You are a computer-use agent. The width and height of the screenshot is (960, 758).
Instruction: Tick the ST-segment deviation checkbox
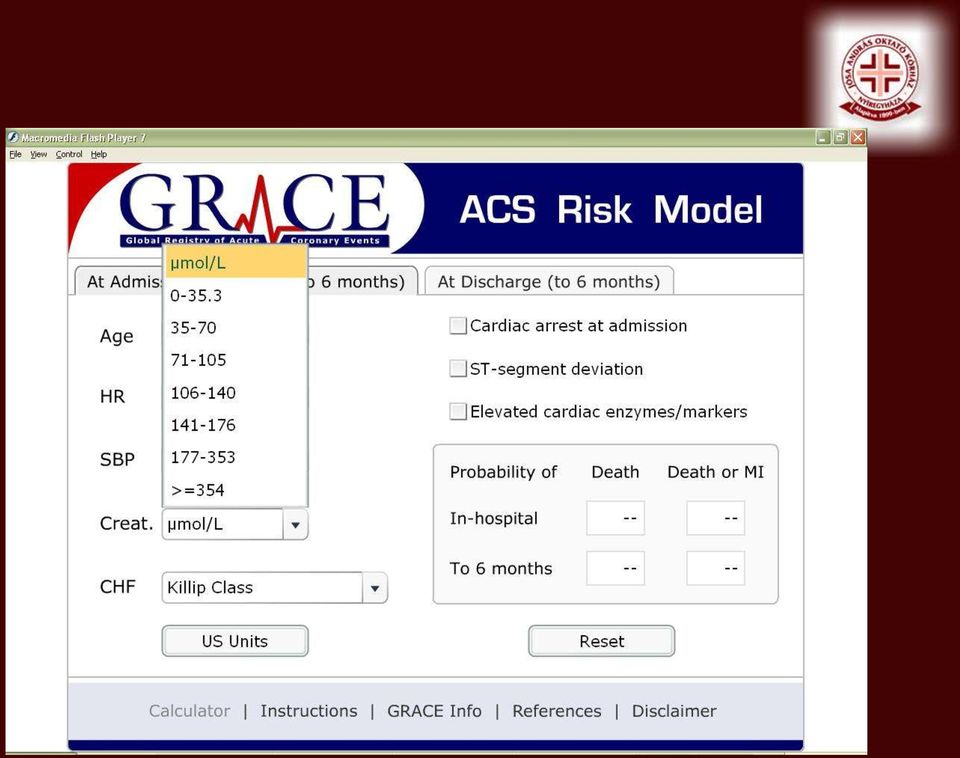point(458,369)
